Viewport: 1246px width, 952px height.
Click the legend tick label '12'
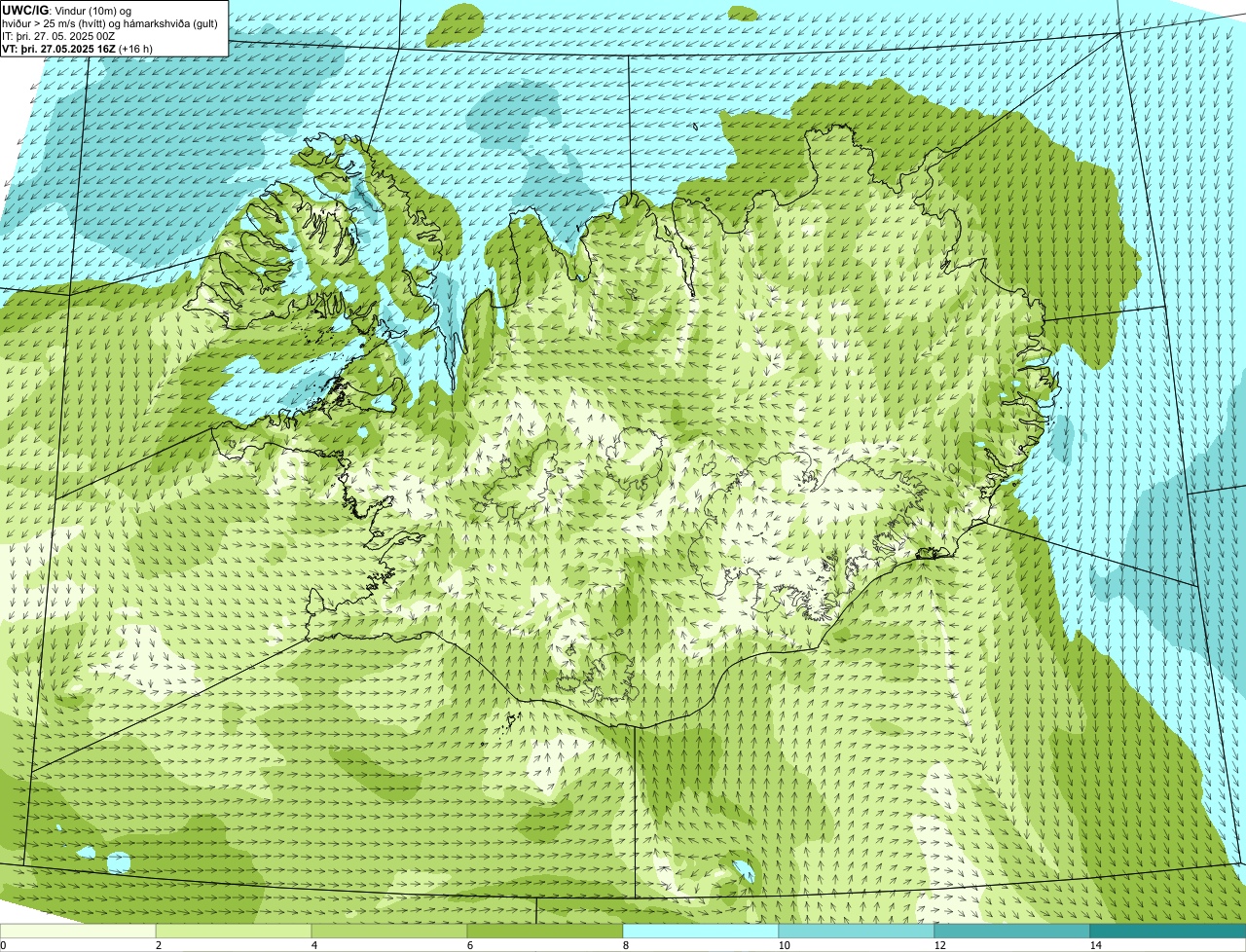[x=939, y=945]
